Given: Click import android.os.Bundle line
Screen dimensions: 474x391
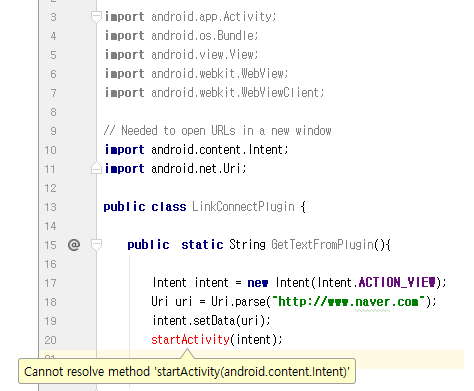Looking at the screenshot, I should [182, 36].
